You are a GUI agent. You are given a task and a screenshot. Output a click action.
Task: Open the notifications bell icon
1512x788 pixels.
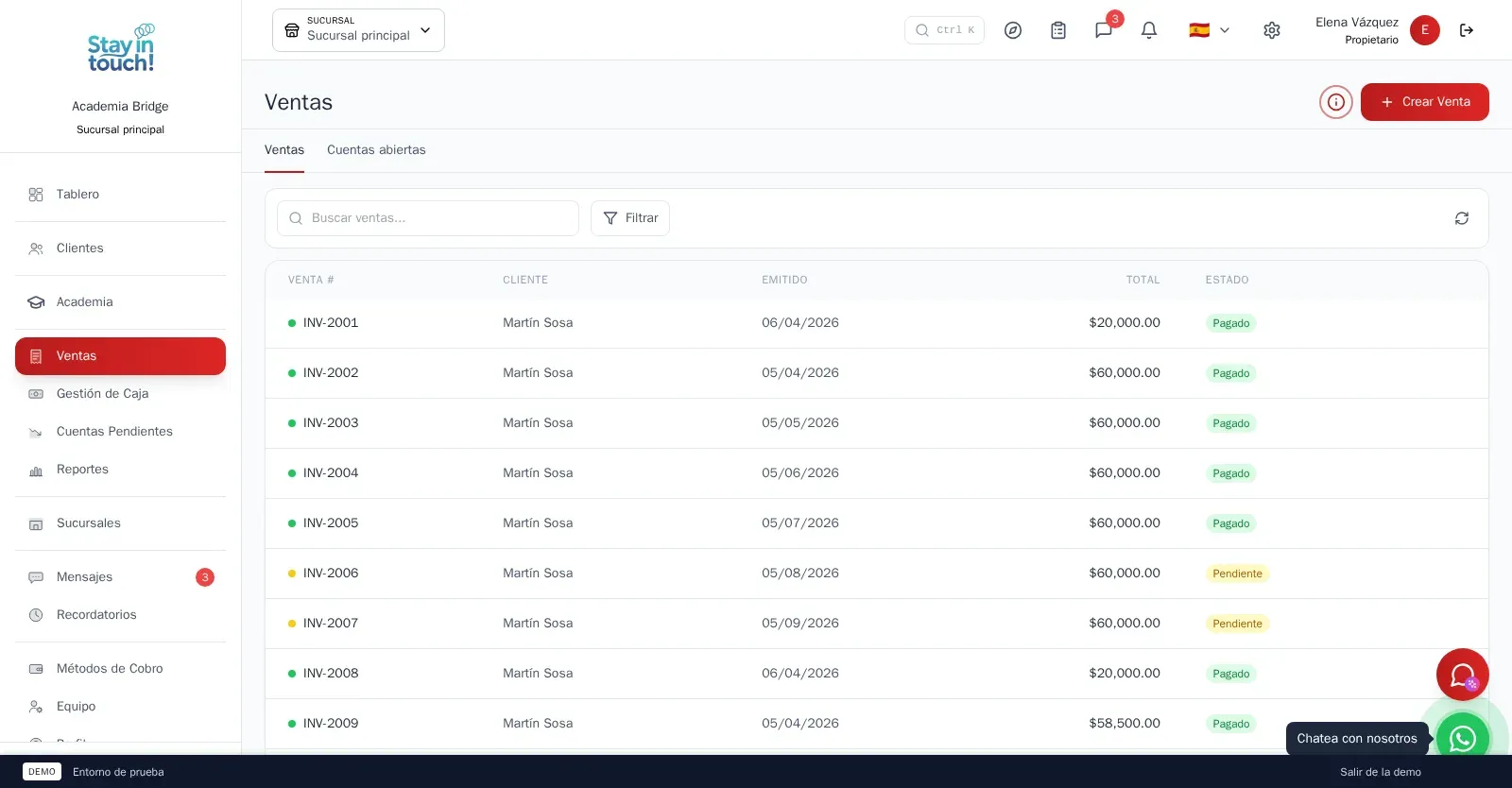point(1149,30)
